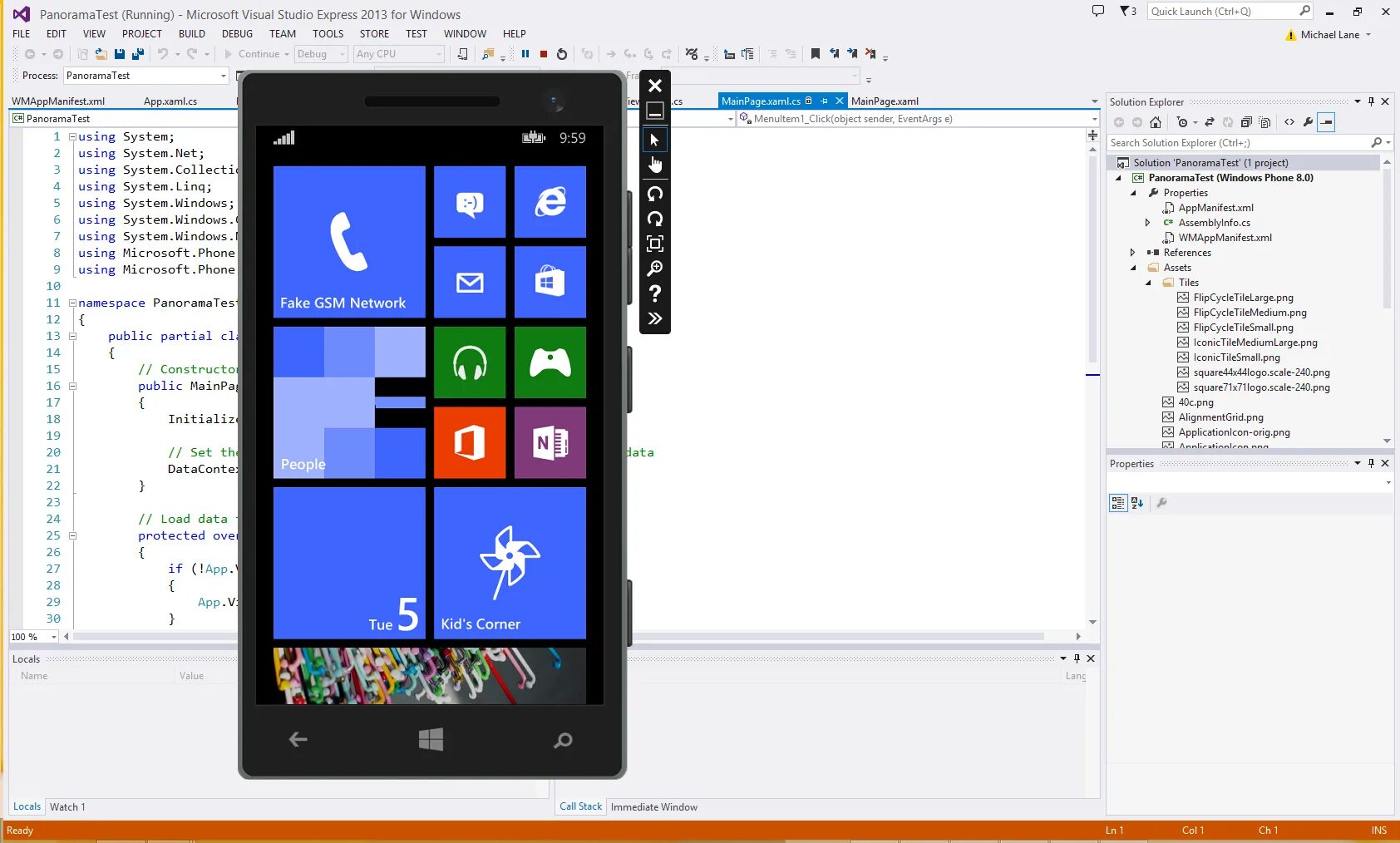Switch Properties panel to Categorized view
Viewport: 1400px width, 843px height.
coord(1118,503)
